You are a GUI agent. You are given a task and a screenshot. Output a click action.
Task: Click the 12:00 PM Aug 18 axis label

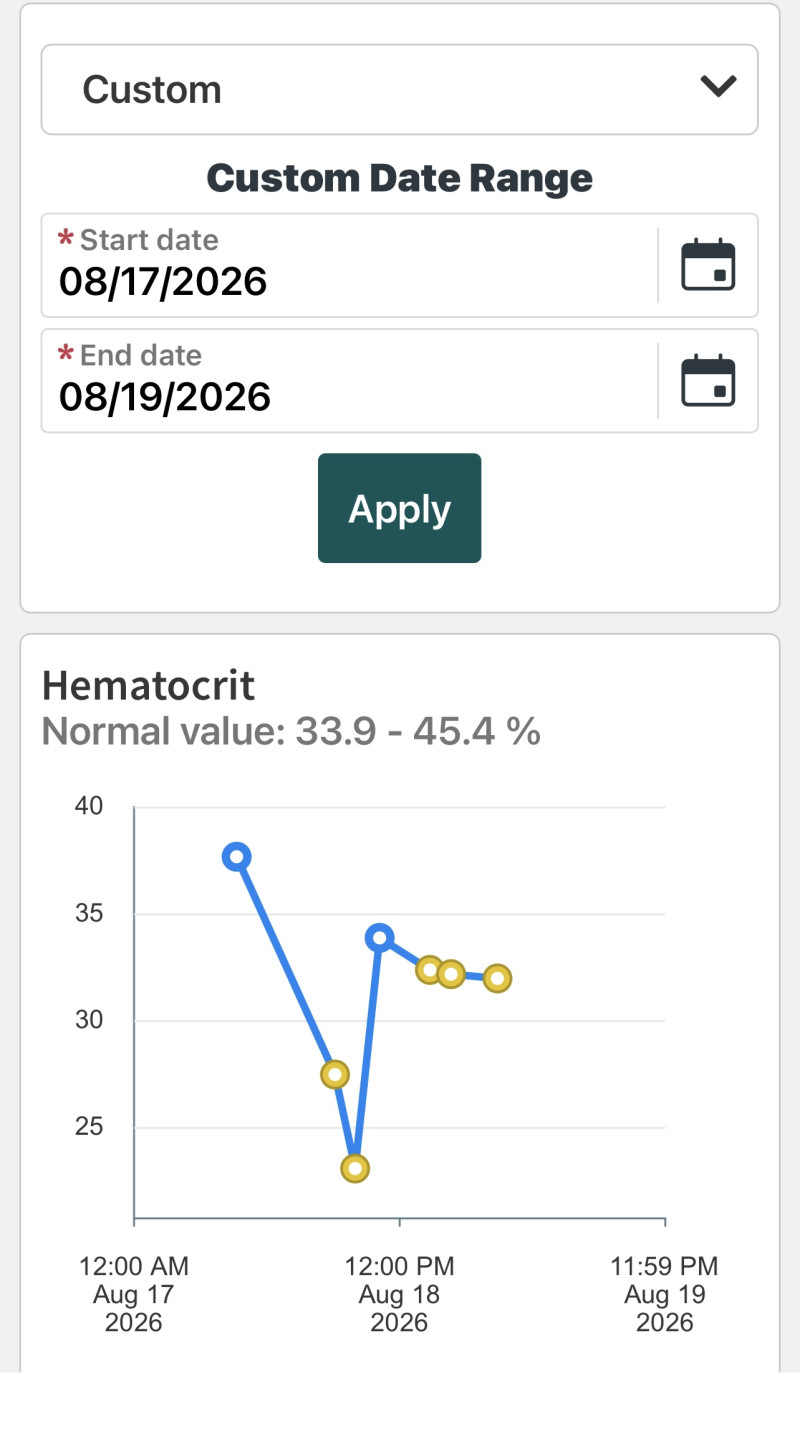(x=399, y=1294)
